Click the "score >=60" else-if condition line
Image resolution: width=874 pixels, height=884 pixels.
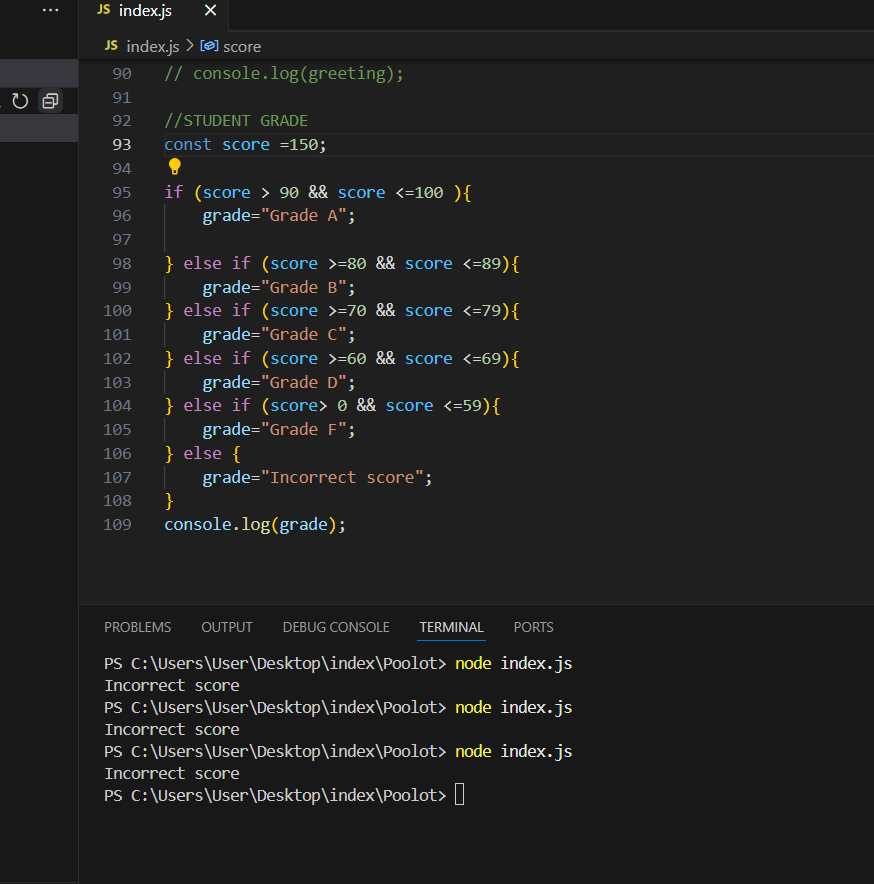[342, 359]
